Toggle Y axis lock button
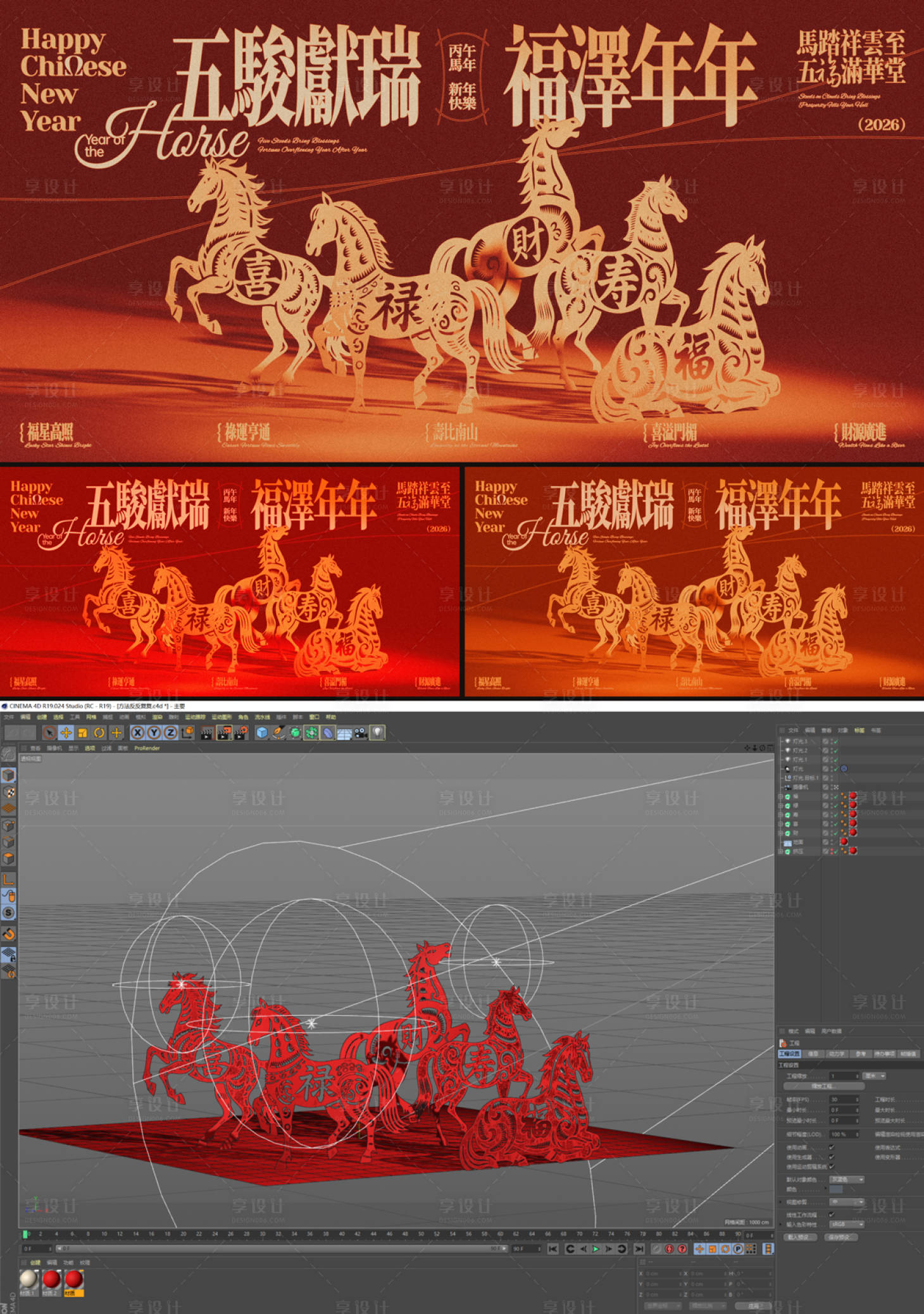This screenshot has height=1314, width=924. pos(154,732)
